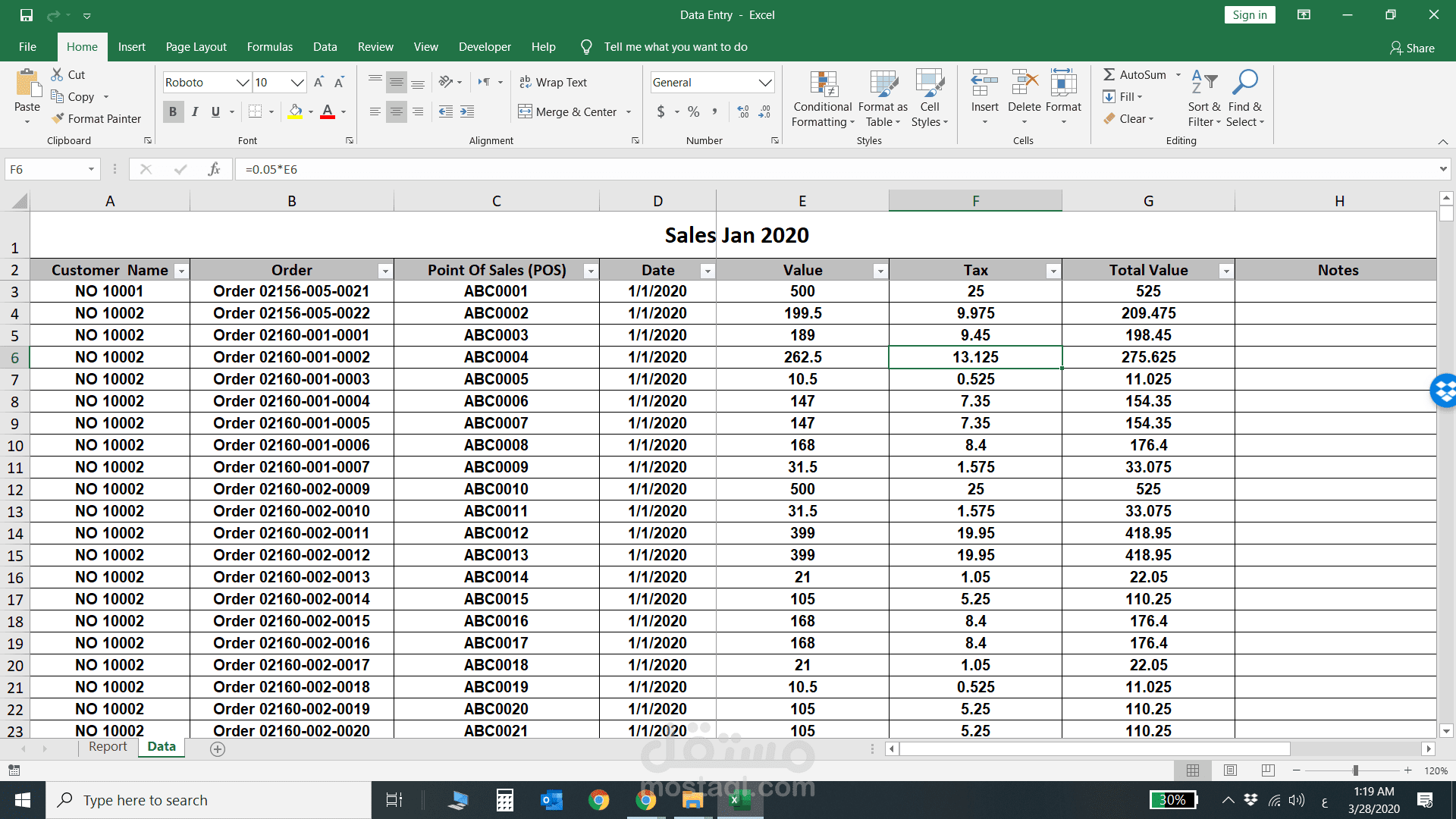Open the General number format dropdown
This screenshot has height=819, width=1456.
pos(765,82)
